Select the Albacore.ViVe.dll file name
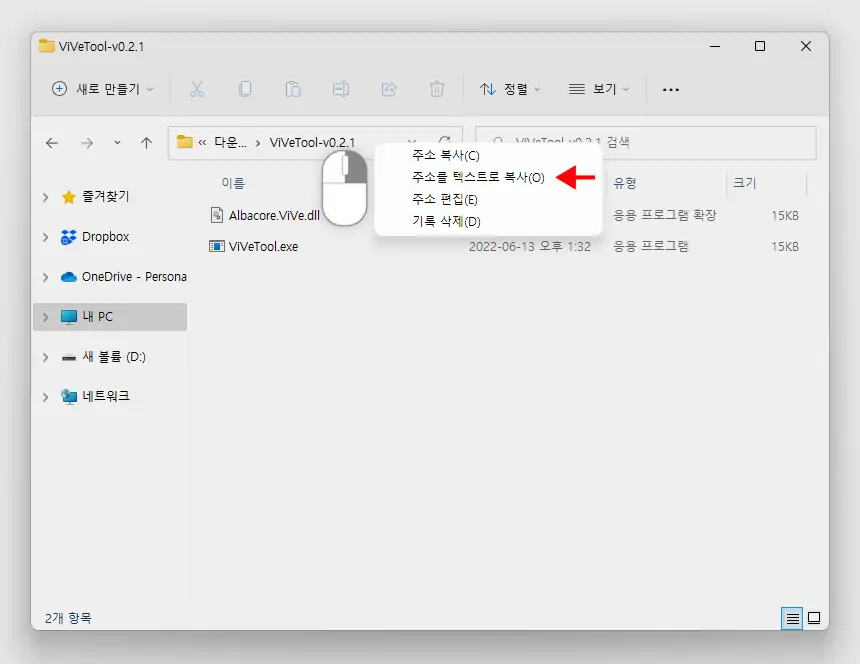860x664 pixels. (274, 215)
